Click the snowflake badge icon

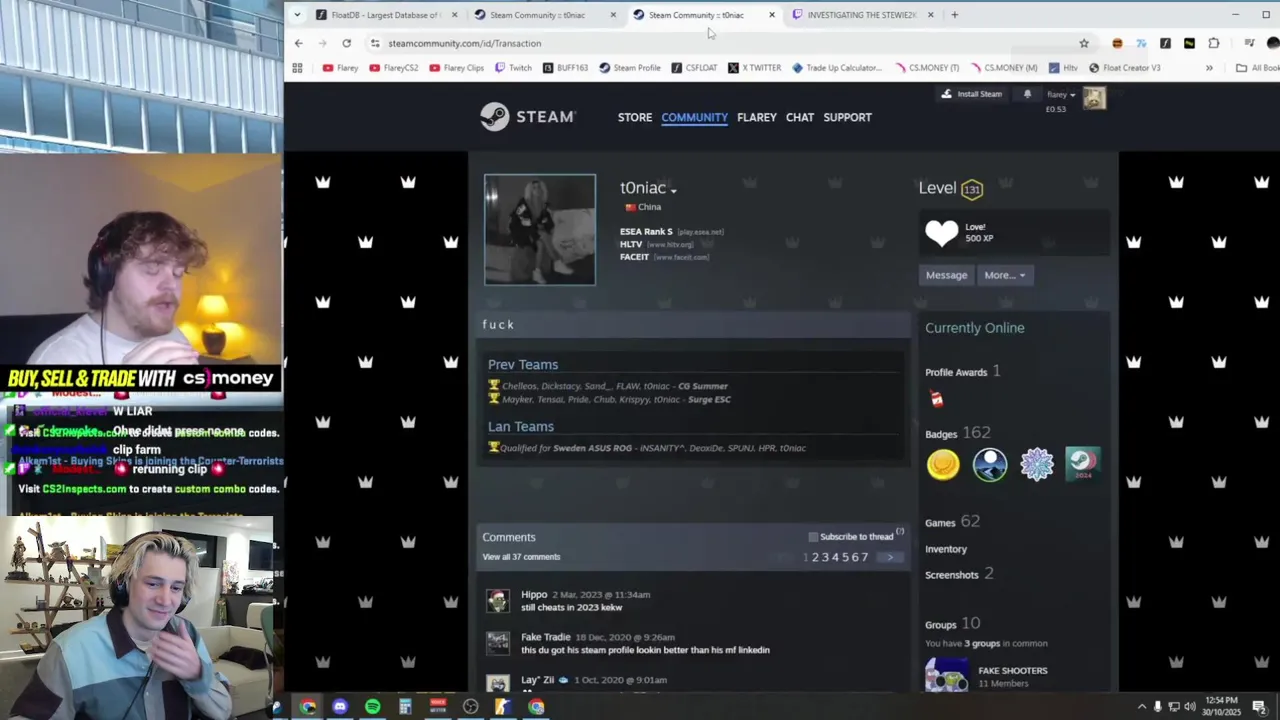[x=1037, y=465]
